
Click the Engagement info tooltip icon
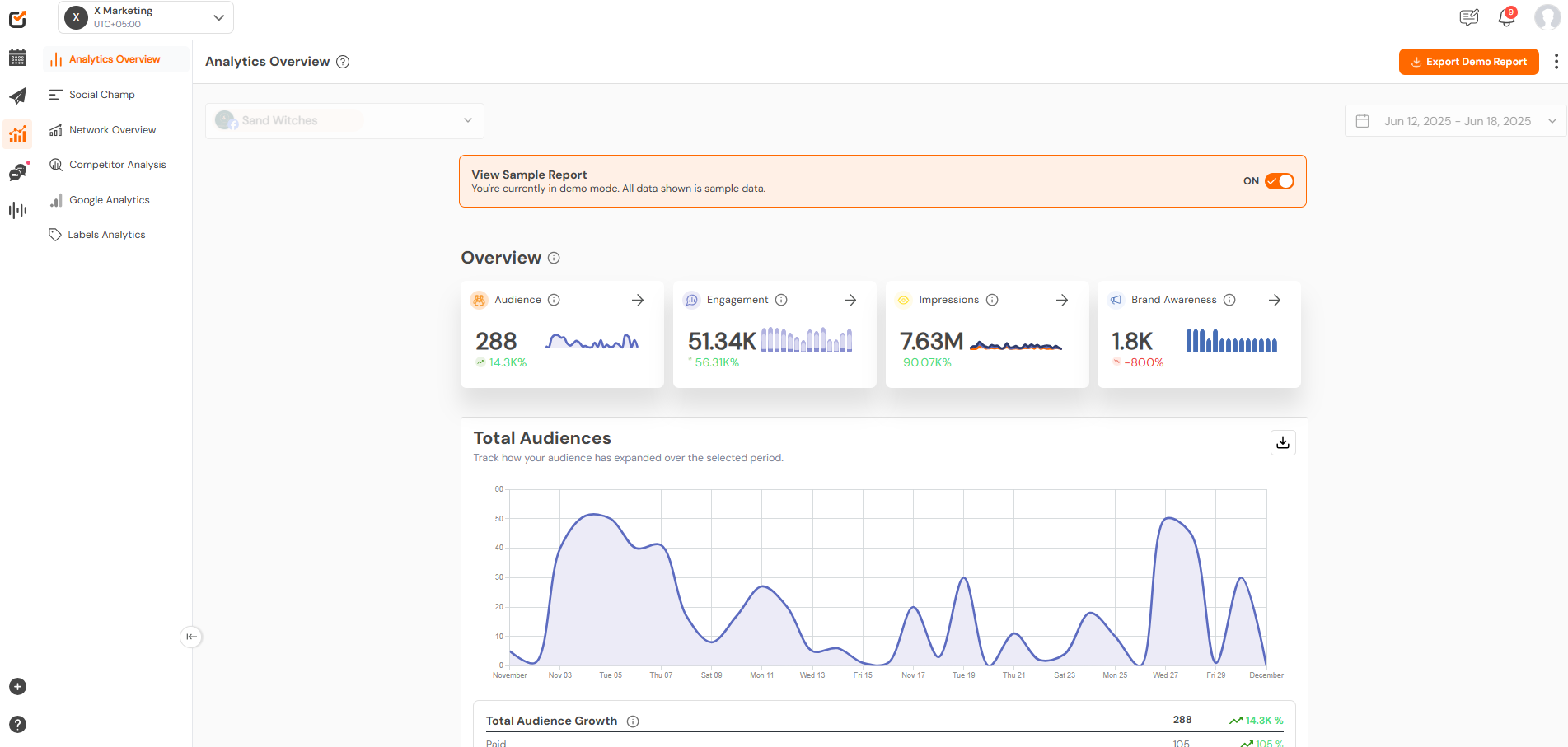point(781,301)
